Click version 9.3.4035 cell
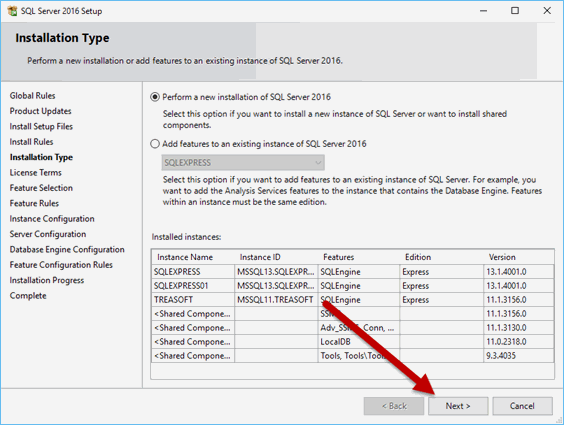This screenshot has height=425, width=564. click(519, 356)
